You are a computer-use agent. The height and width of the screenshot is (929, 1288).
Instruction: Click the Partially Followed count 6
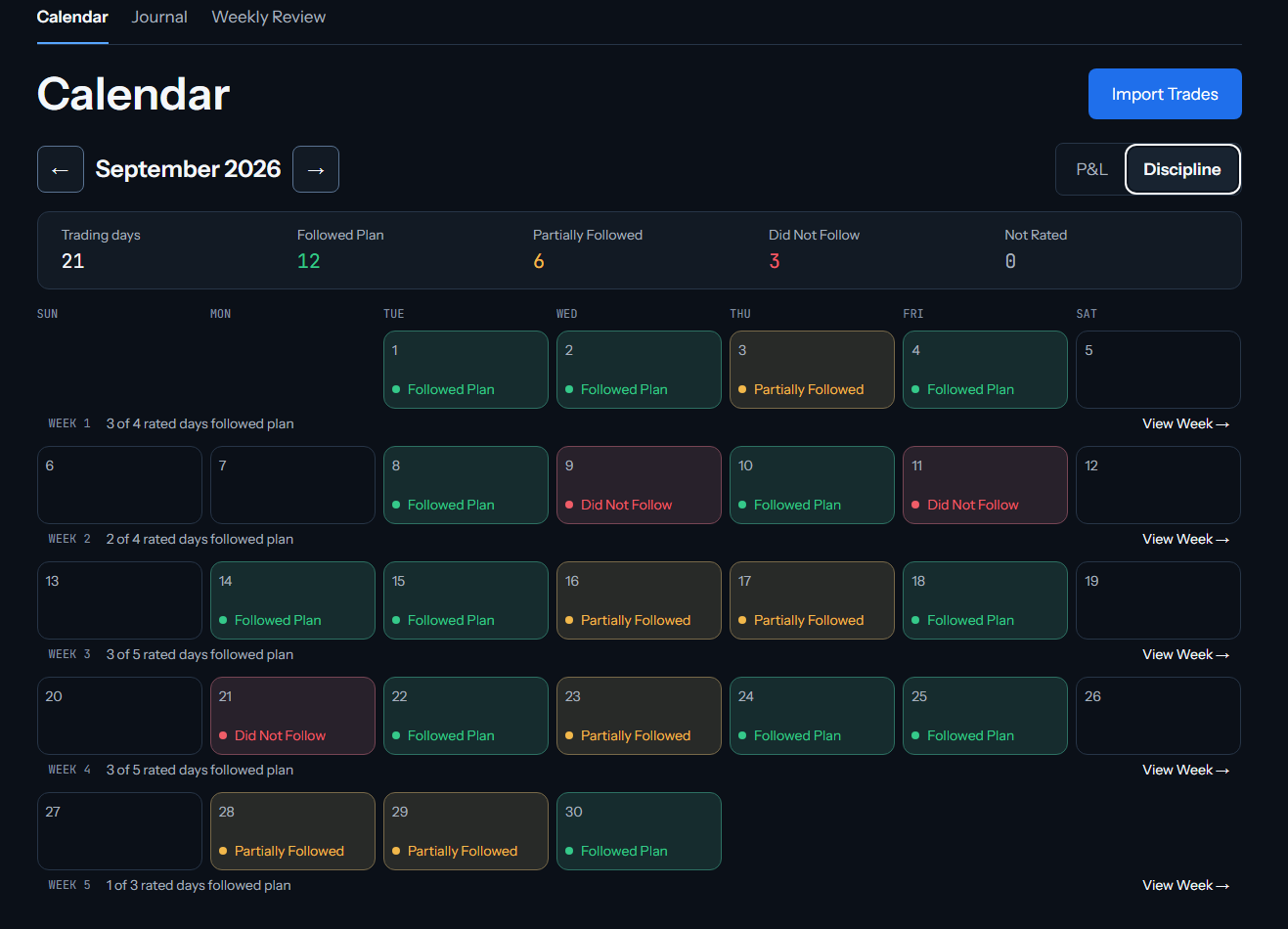click(x=539, y=261)
